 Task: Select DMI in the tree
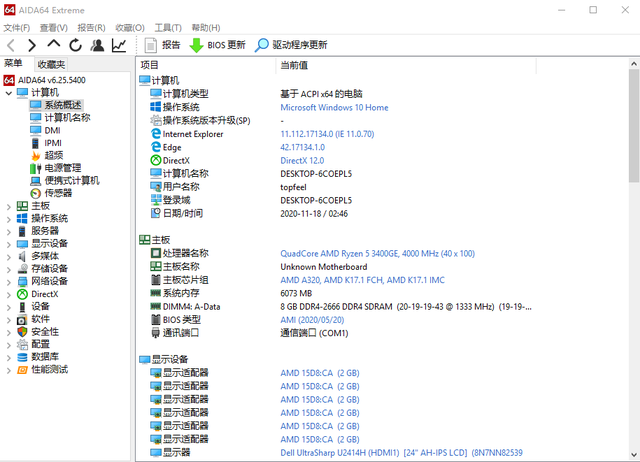click(x=45, y=130)
